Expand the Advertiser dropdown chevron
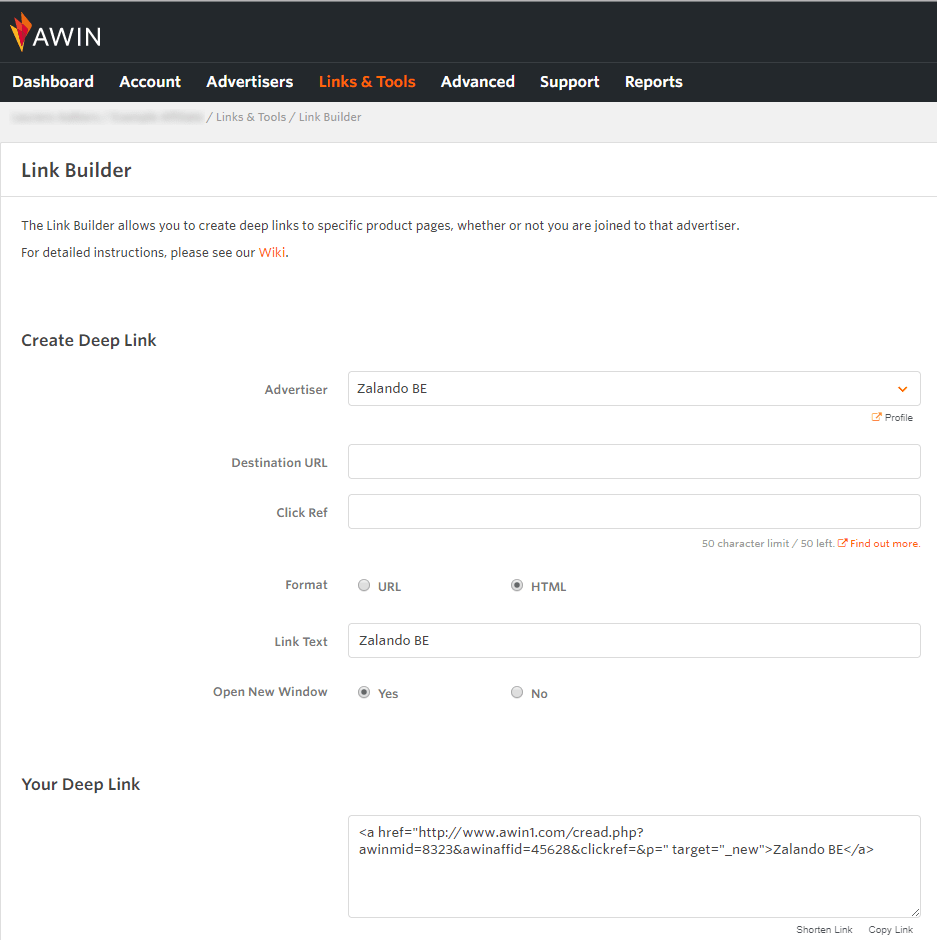The width and height of the screenshot is (937, 940). coord(902,389)
